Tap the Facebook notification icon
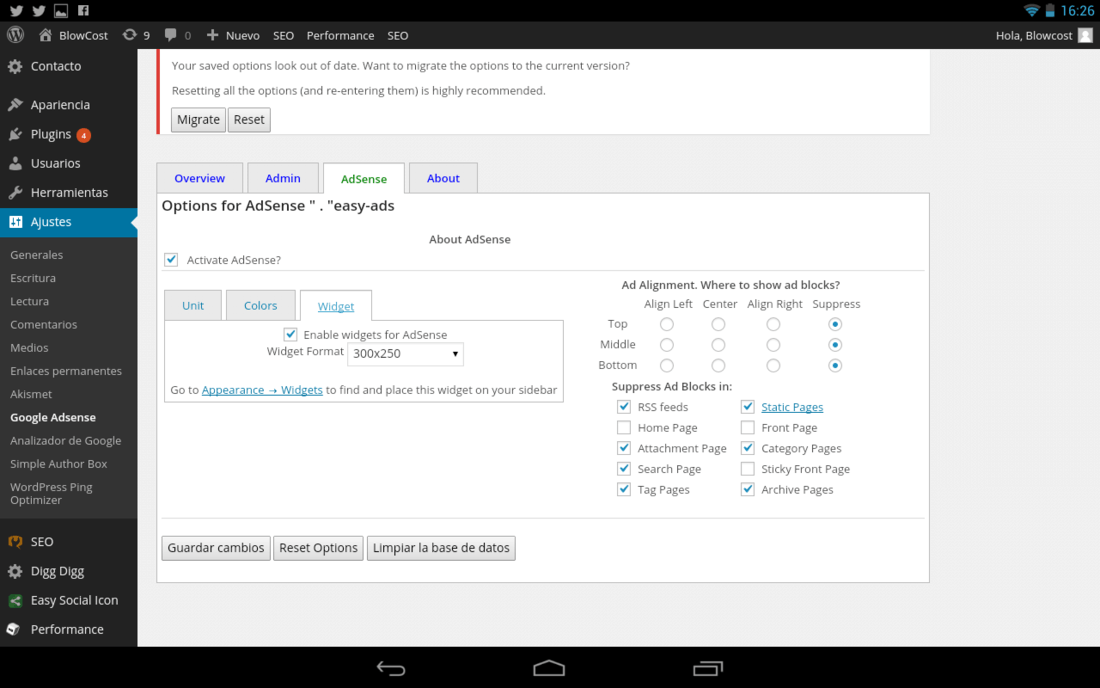Image resolution: width=1100 pixels, height=688 pixels. (x=83, y=11)
